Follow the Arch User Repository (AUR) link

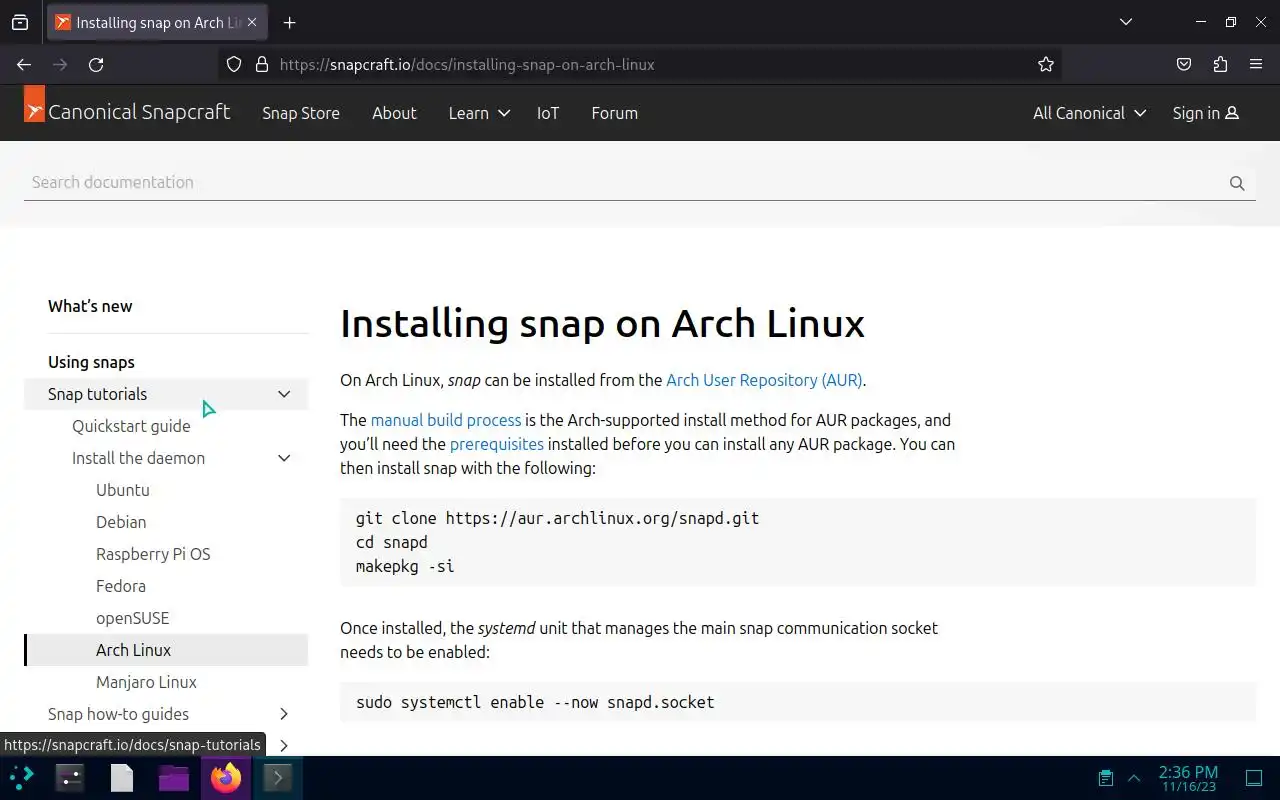765,380
